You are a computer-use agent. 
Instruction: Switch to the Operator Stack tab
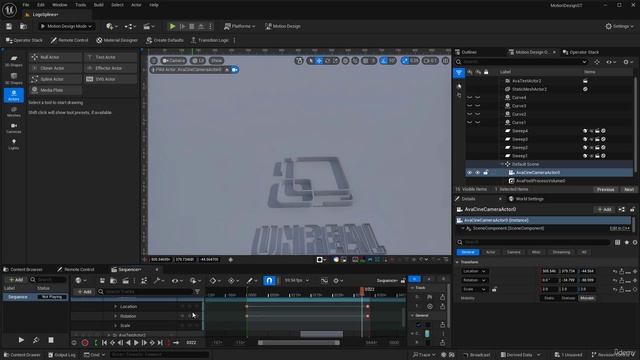(581, 52)
